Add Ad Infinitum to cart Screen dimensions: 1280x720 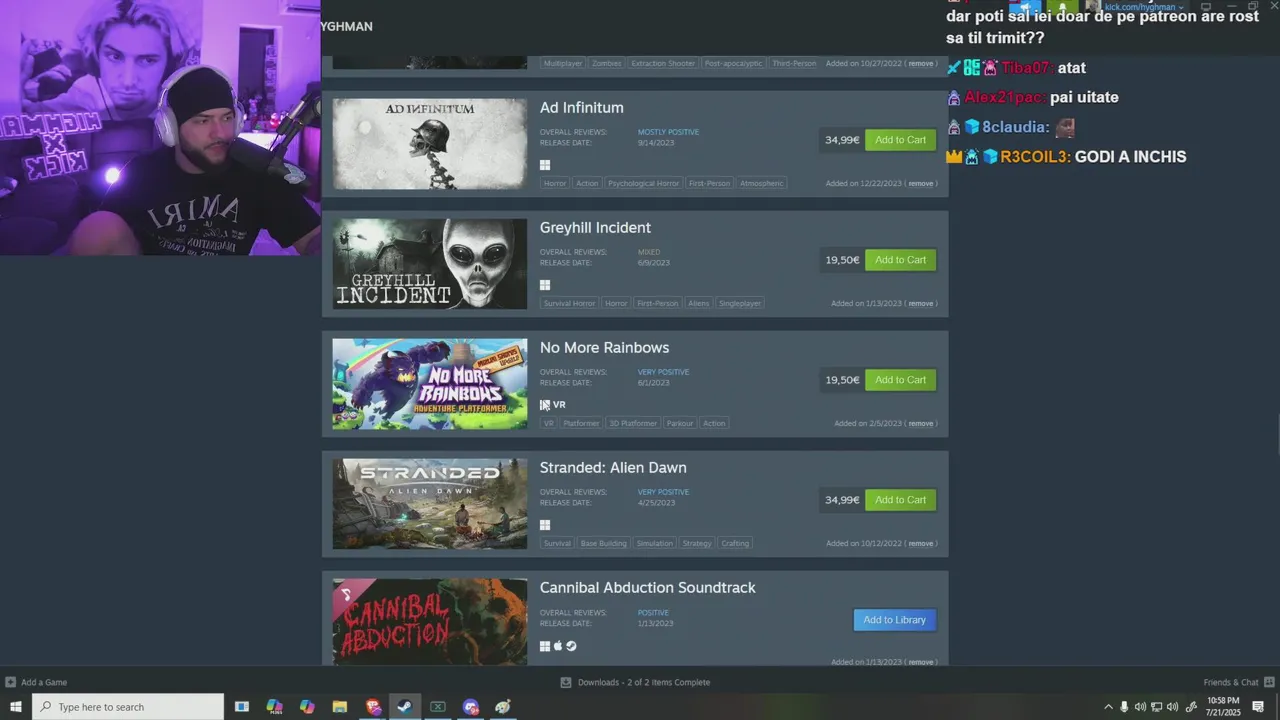tap(900, 140)
